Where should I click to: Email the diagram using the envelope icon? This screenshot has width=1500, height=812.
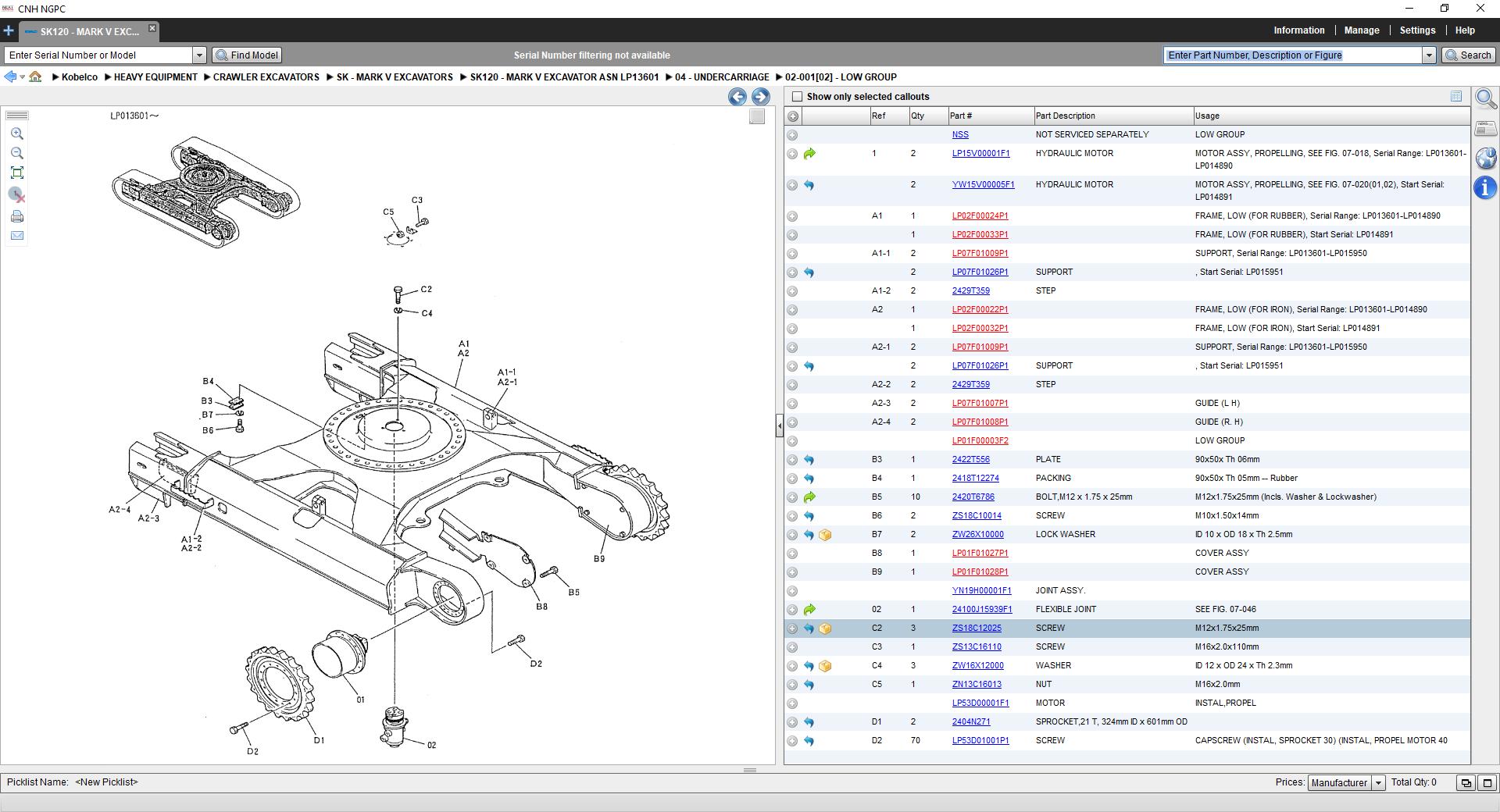pyautogui.click(x=17, y=235)
